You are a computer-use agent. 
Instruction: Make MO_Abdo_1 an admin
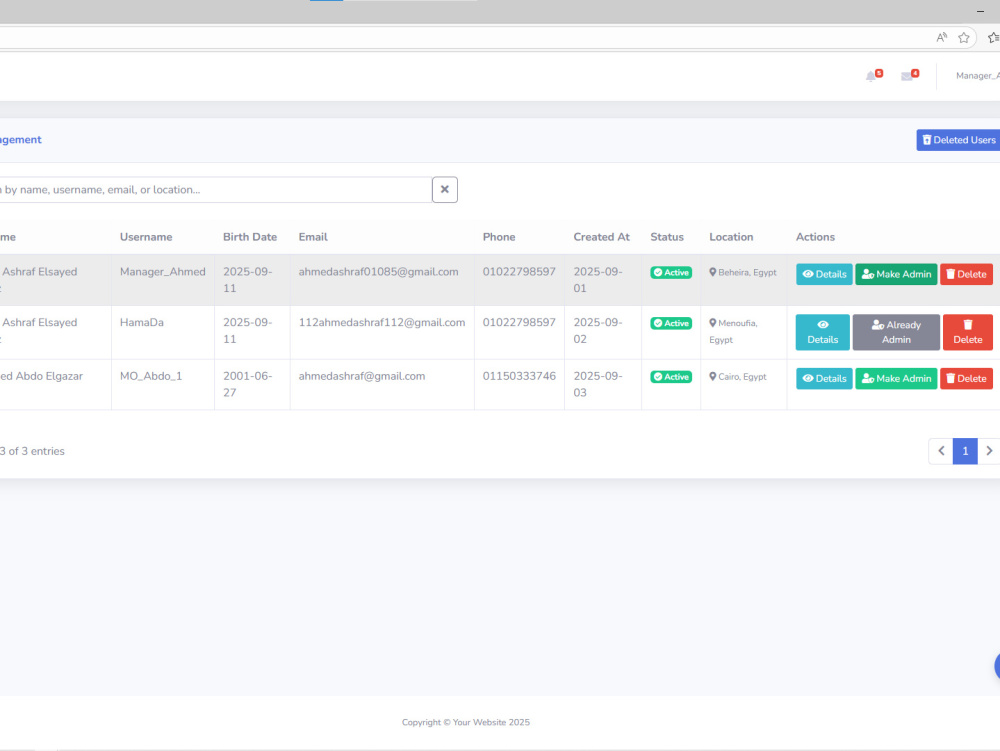pos(896,379)
